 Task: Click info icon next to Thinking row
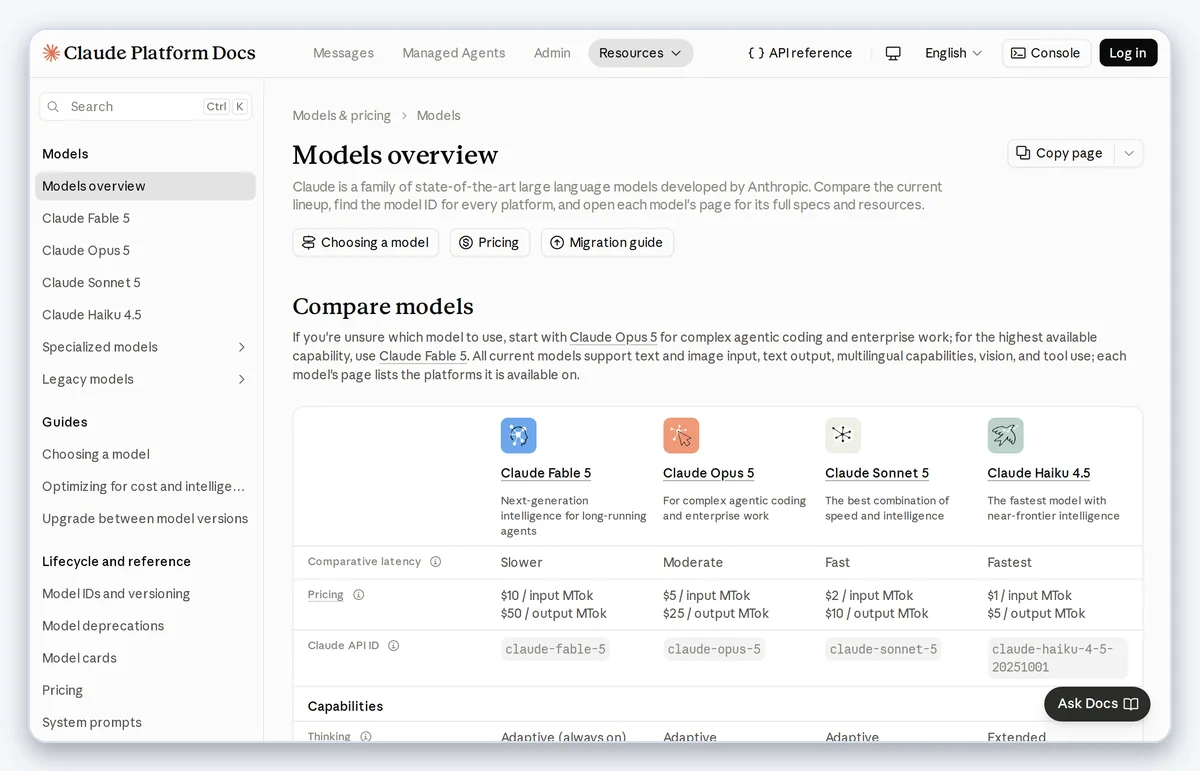pos(365,737)
